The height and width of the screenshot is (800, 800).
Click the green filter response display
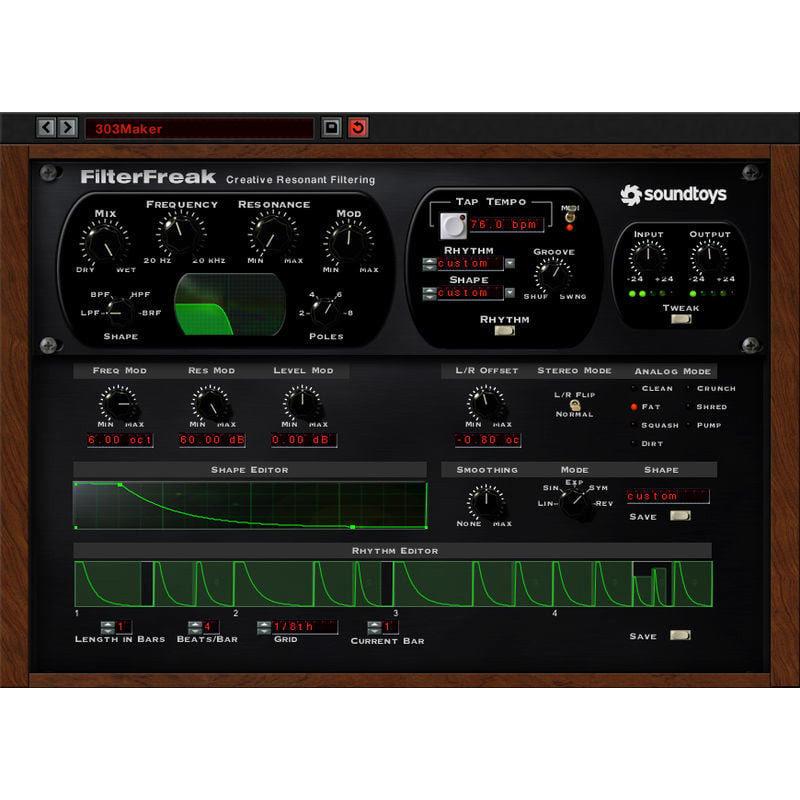pos(230,304)
